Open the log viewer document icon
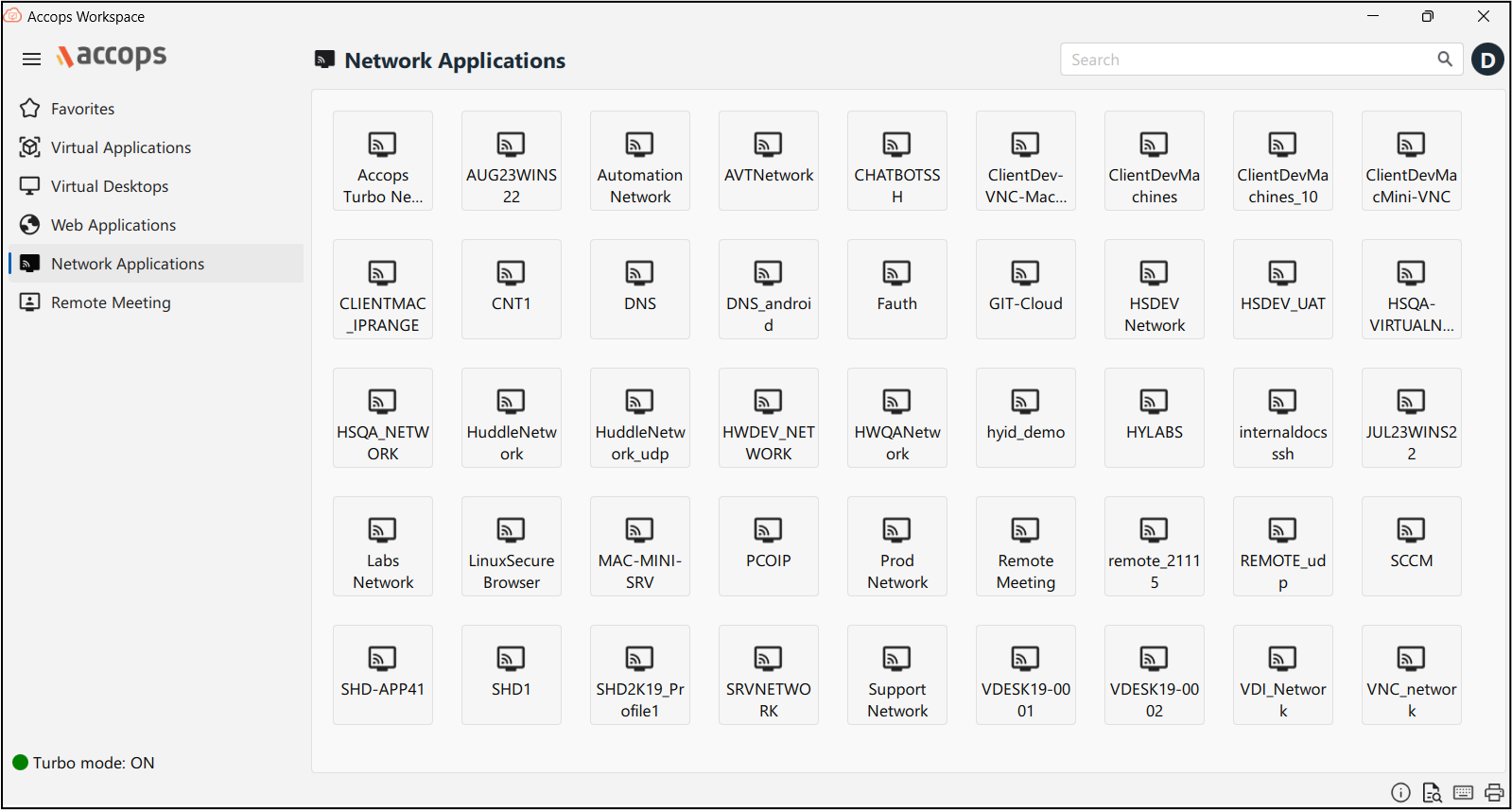 click(1432, 792)
